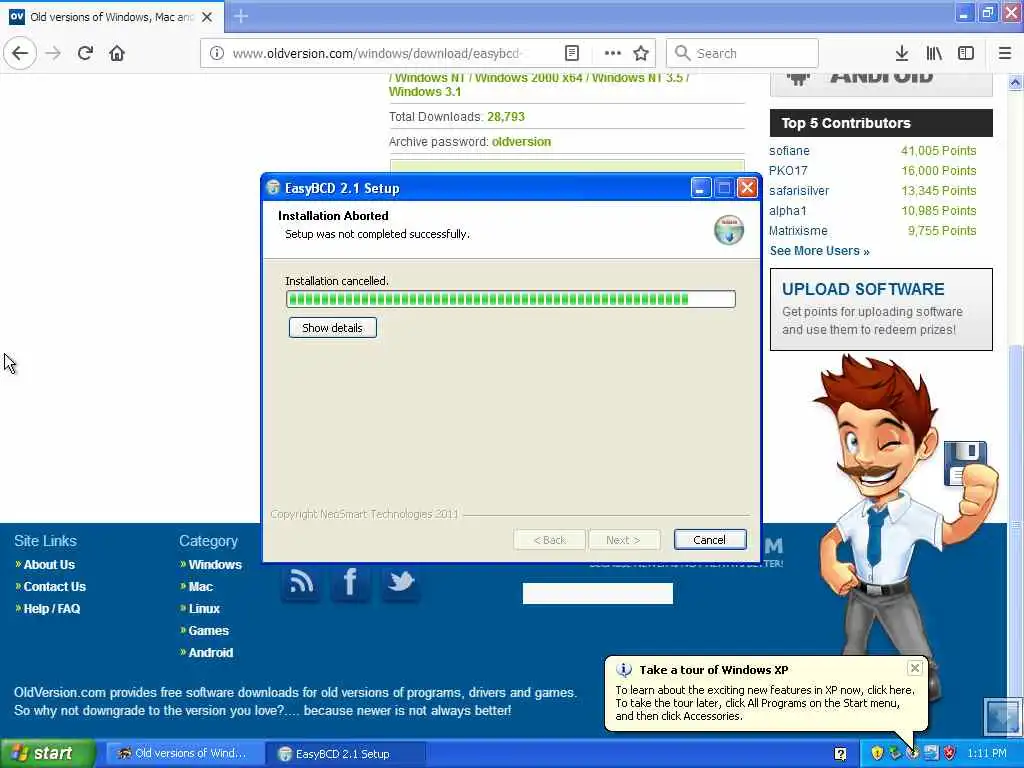
Task: Click yellow security shield tray icon
Action: coord(877,753)
